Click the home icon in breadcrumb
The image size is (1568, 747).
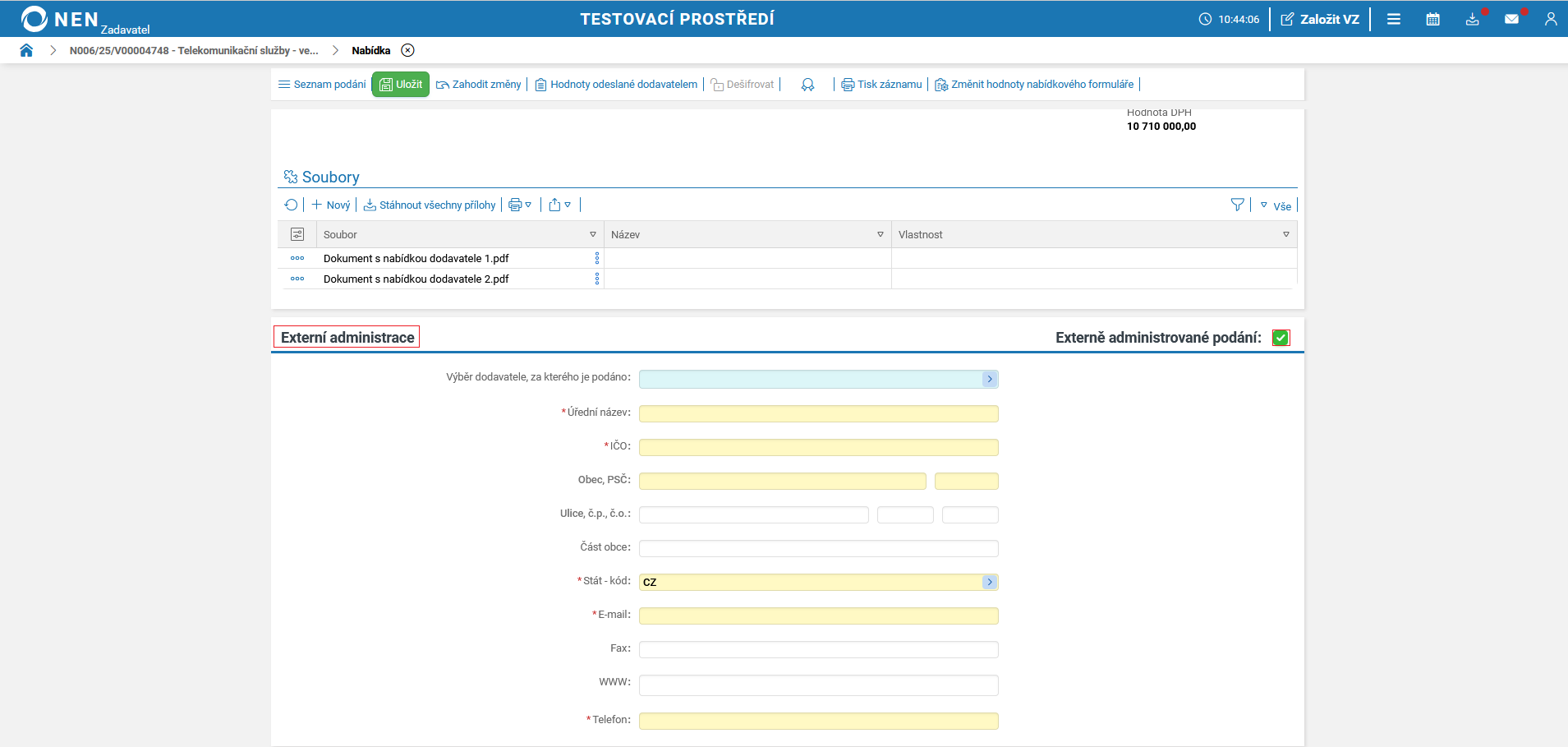[26, 50]
